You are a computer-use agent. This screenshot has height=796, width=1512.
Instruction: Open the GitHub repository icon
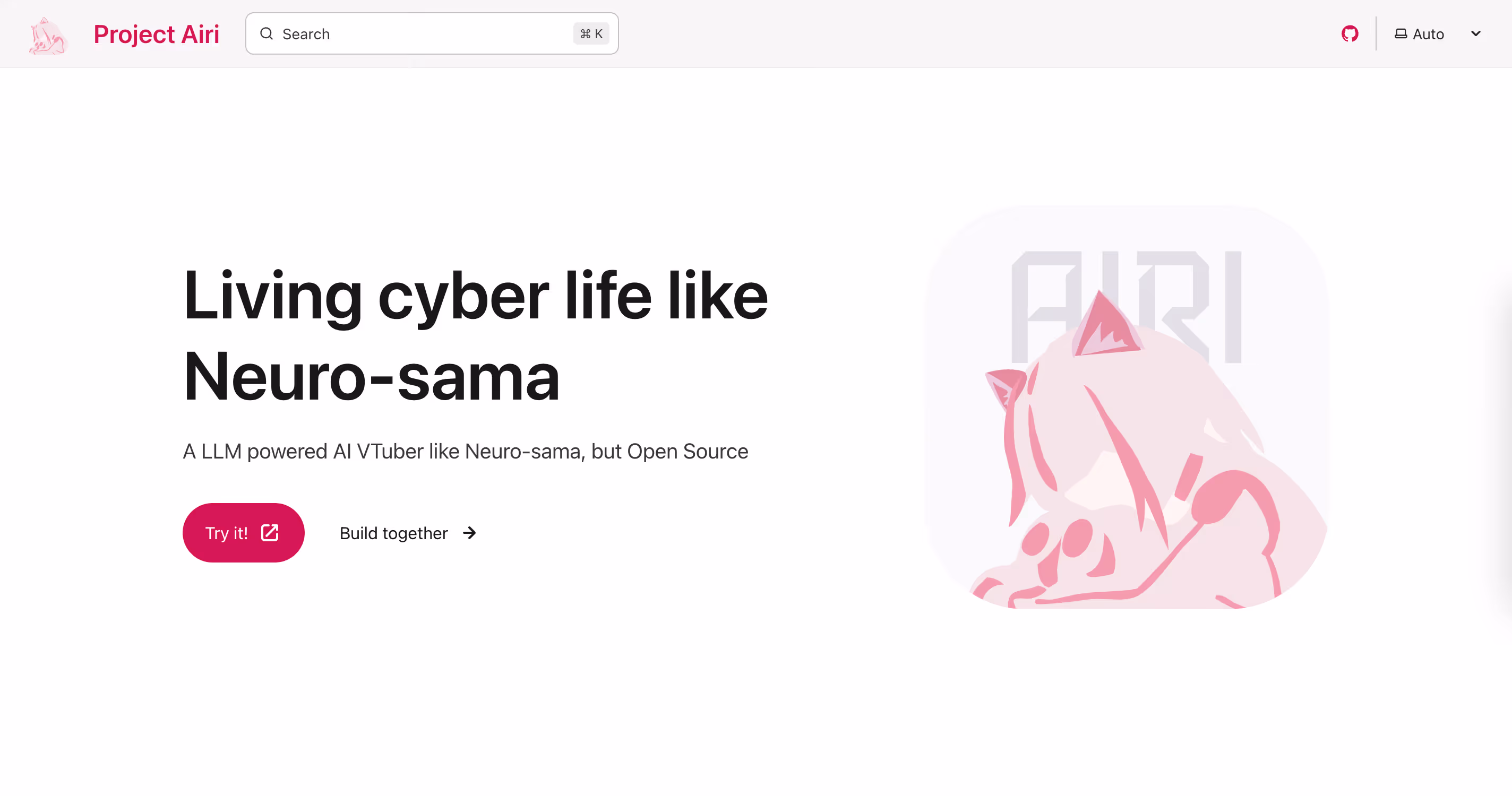pyautogui.click(x=1350, y=34)
